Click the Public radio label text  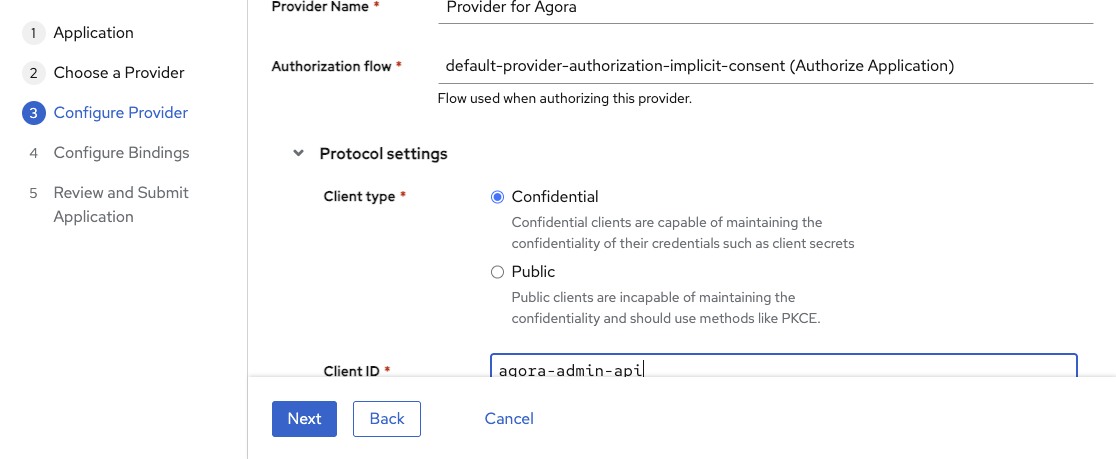(x=532, y=272)
